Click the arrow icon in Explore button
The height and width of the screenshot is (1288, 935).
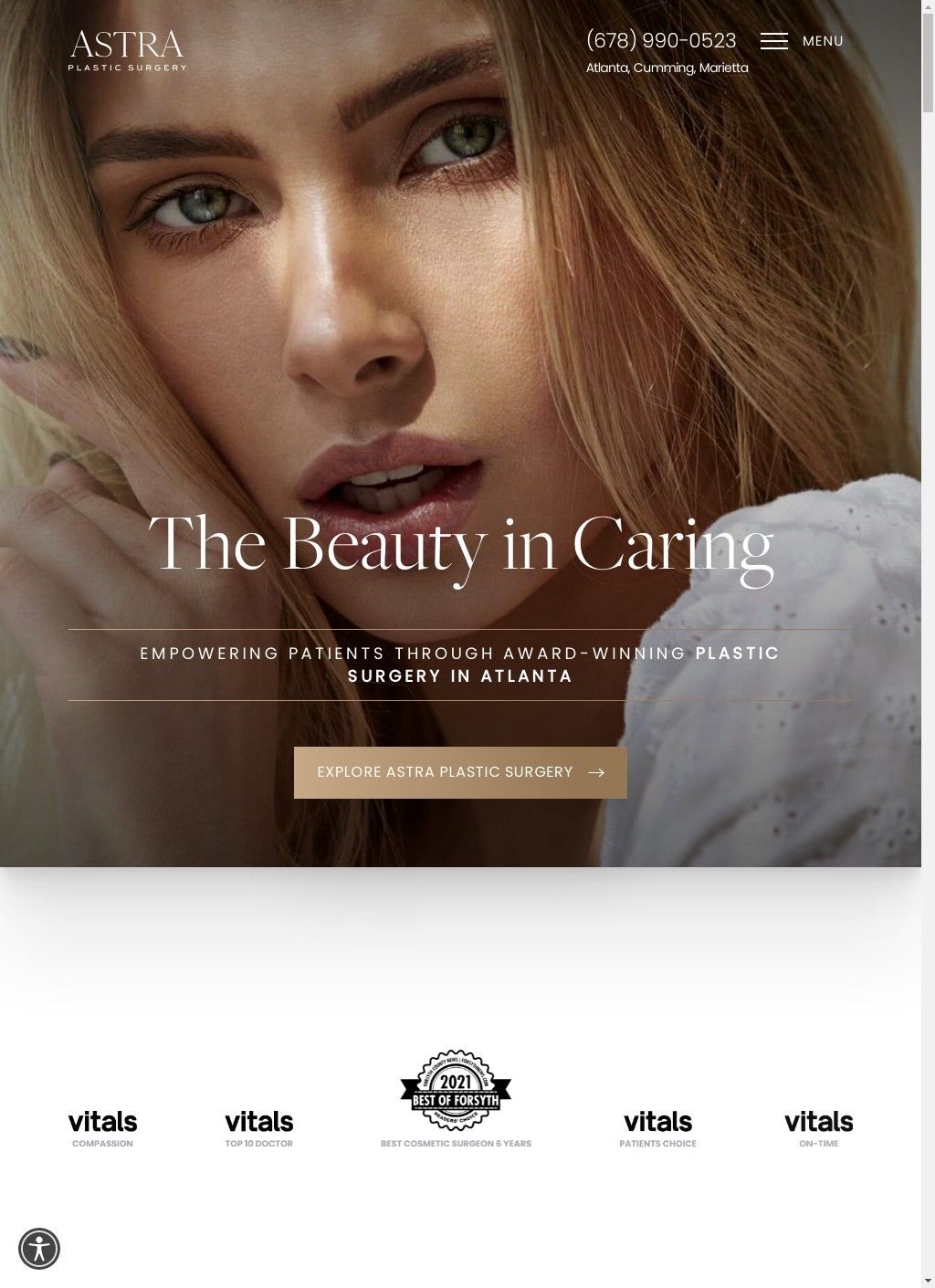(x=596, y=772)
